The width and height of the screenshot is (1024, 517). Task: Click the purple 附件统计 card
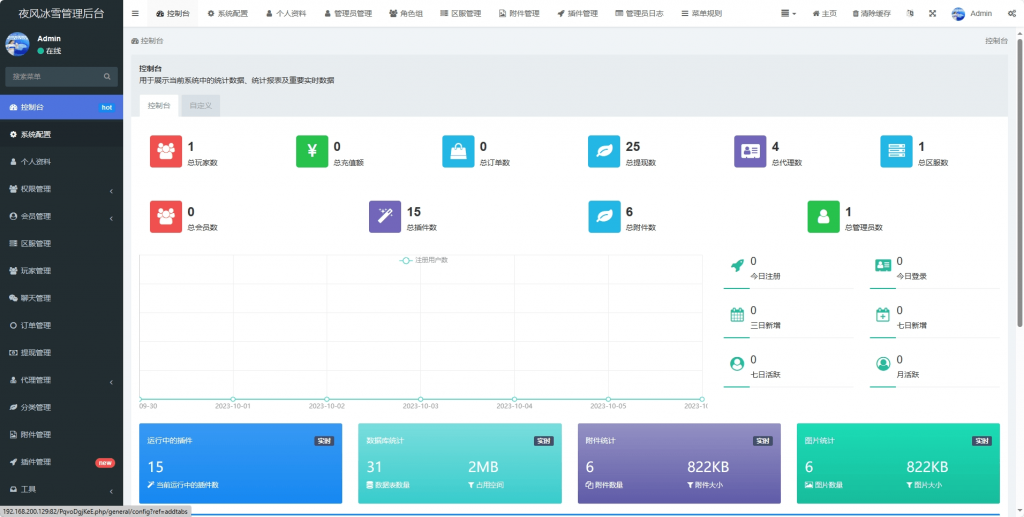click(679, 463)
